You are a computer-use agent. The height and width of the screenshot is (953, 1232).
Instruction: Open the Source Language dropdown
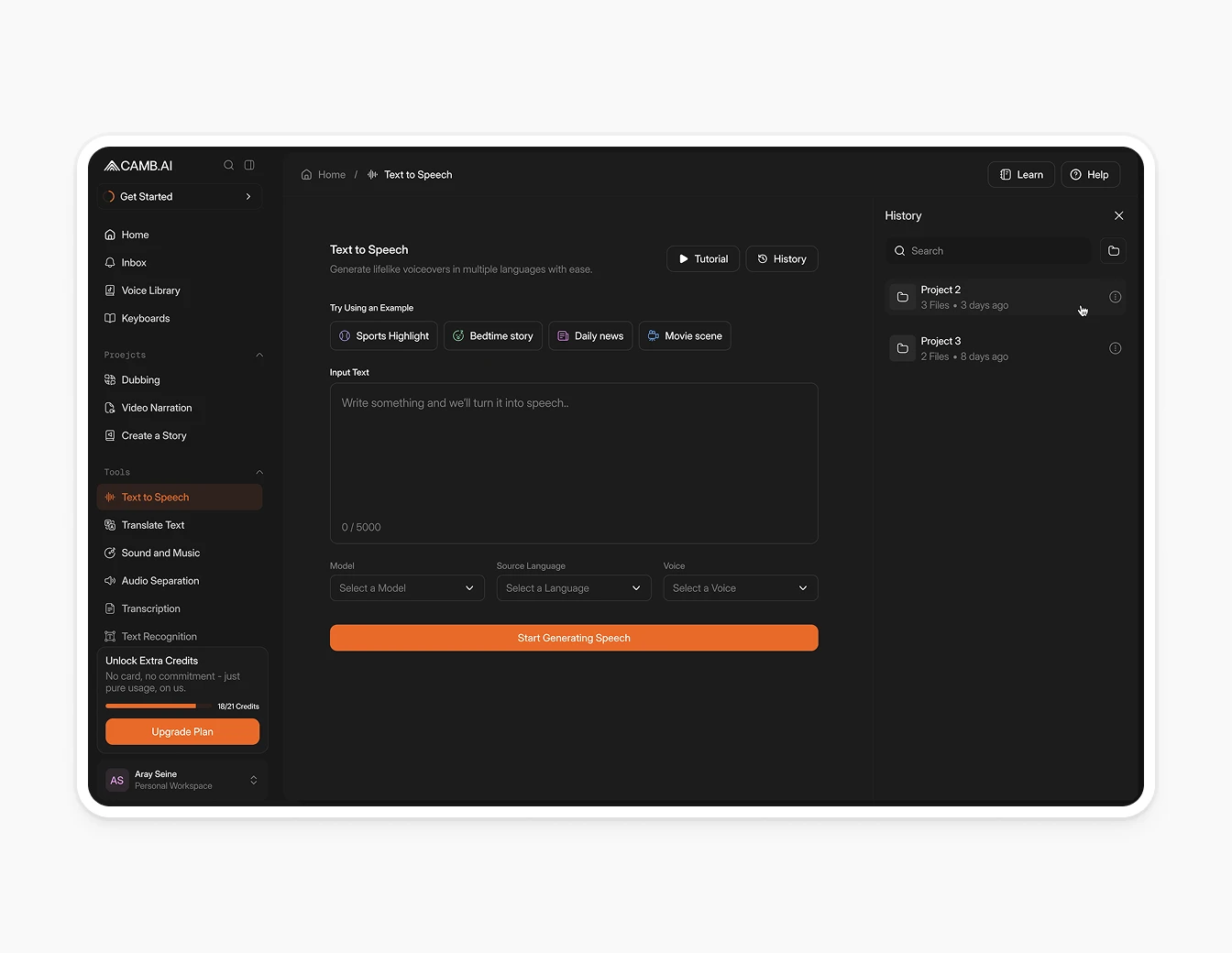point(573,587)
